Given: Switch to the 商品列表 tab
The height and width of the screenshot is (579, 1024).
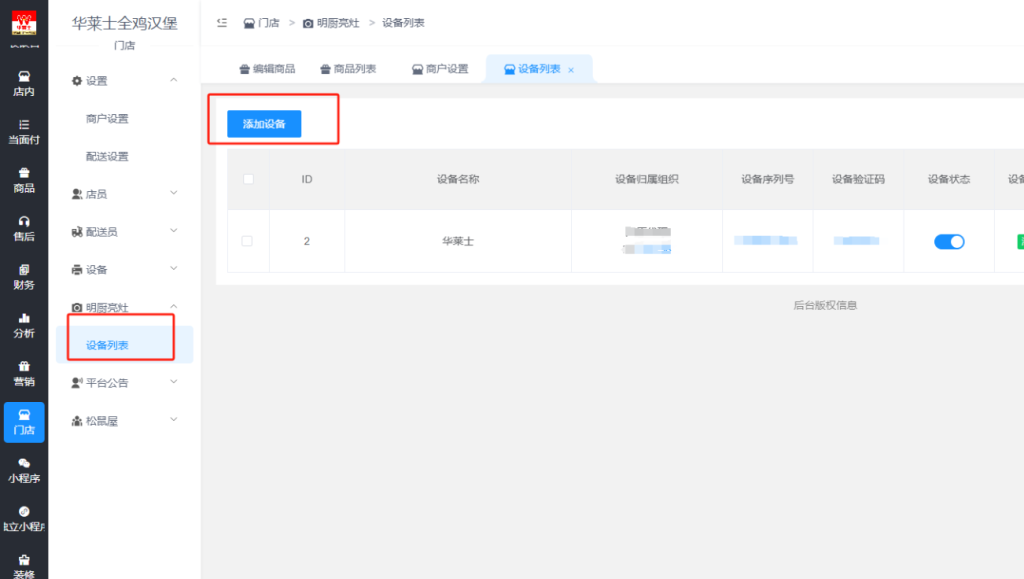Looking at the screenshot, I should [348, 69].
